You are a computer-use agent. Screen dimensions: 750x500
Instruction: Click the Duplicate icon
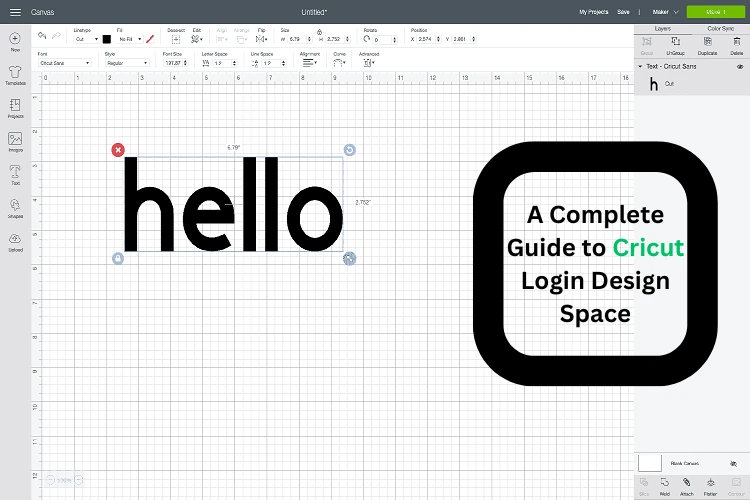[707, 42]
